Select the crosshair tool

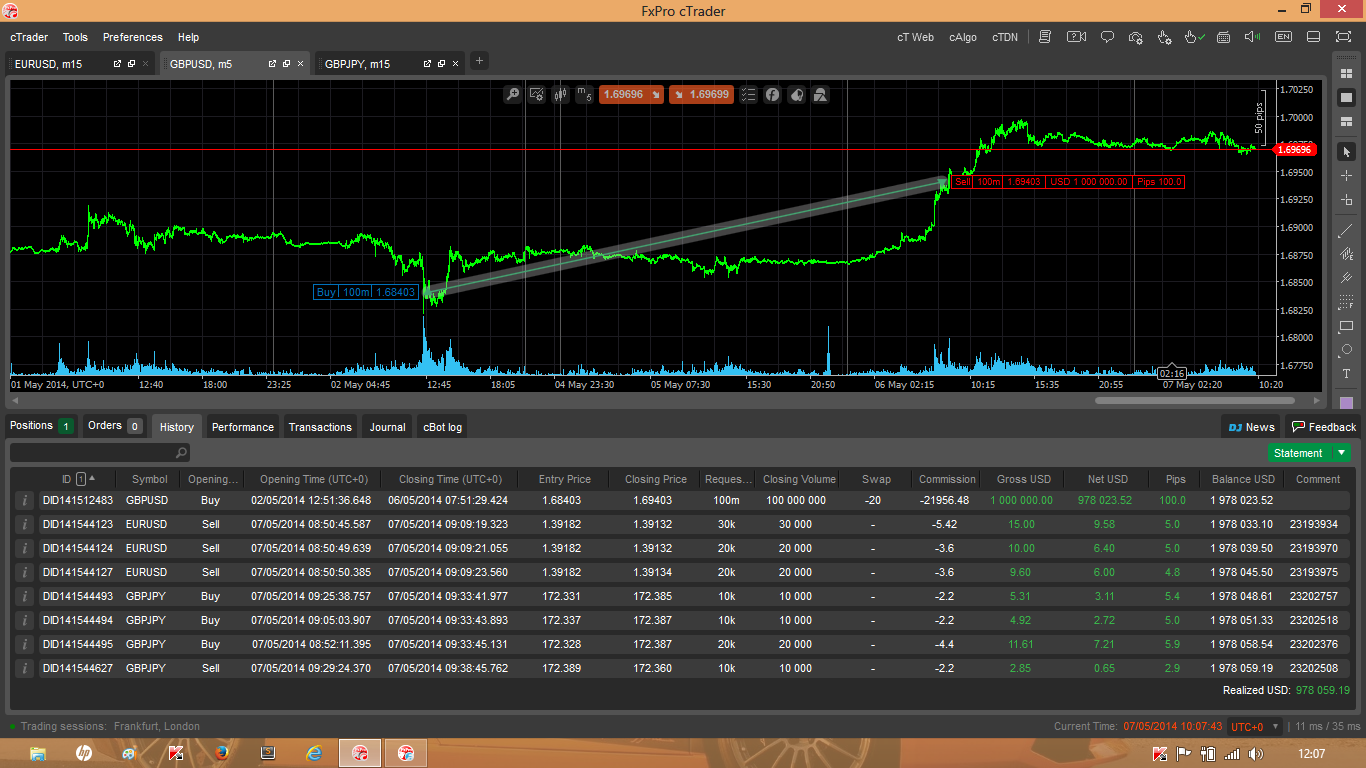coord(1346,176)
